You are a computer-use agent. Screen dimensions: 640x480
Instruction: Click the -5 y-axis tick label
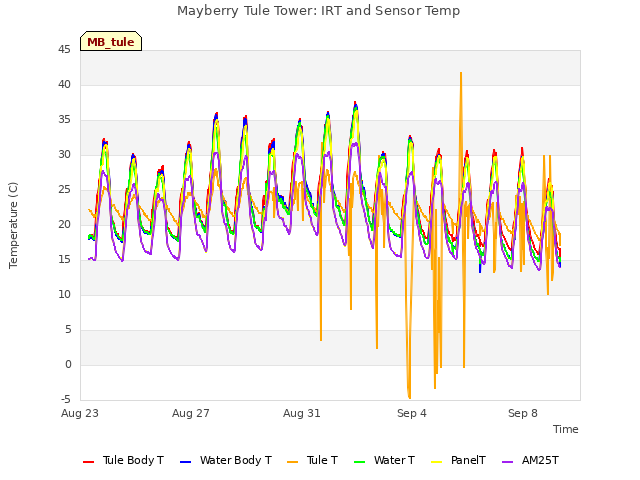point(66,399)
